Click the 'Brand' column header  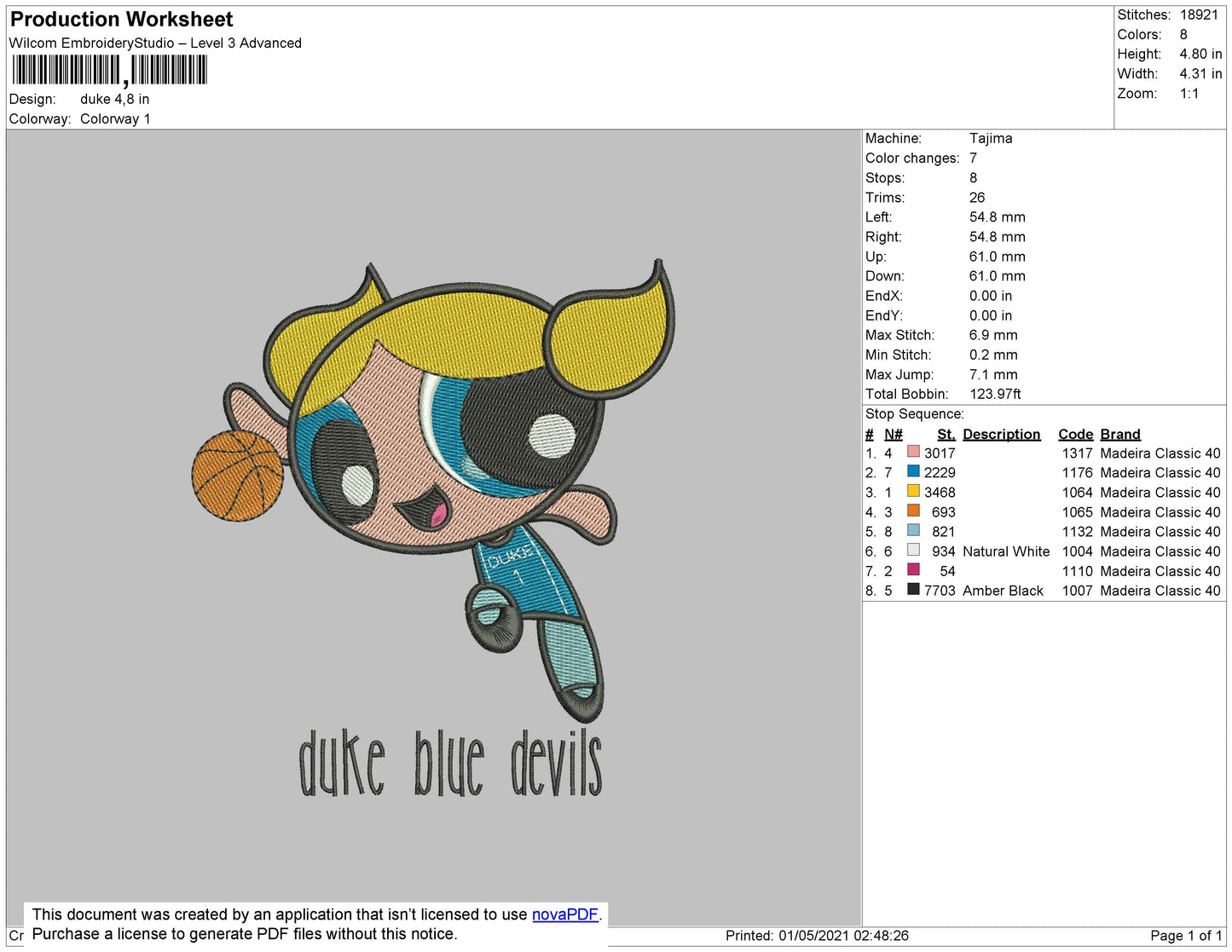pos(1120,435)
